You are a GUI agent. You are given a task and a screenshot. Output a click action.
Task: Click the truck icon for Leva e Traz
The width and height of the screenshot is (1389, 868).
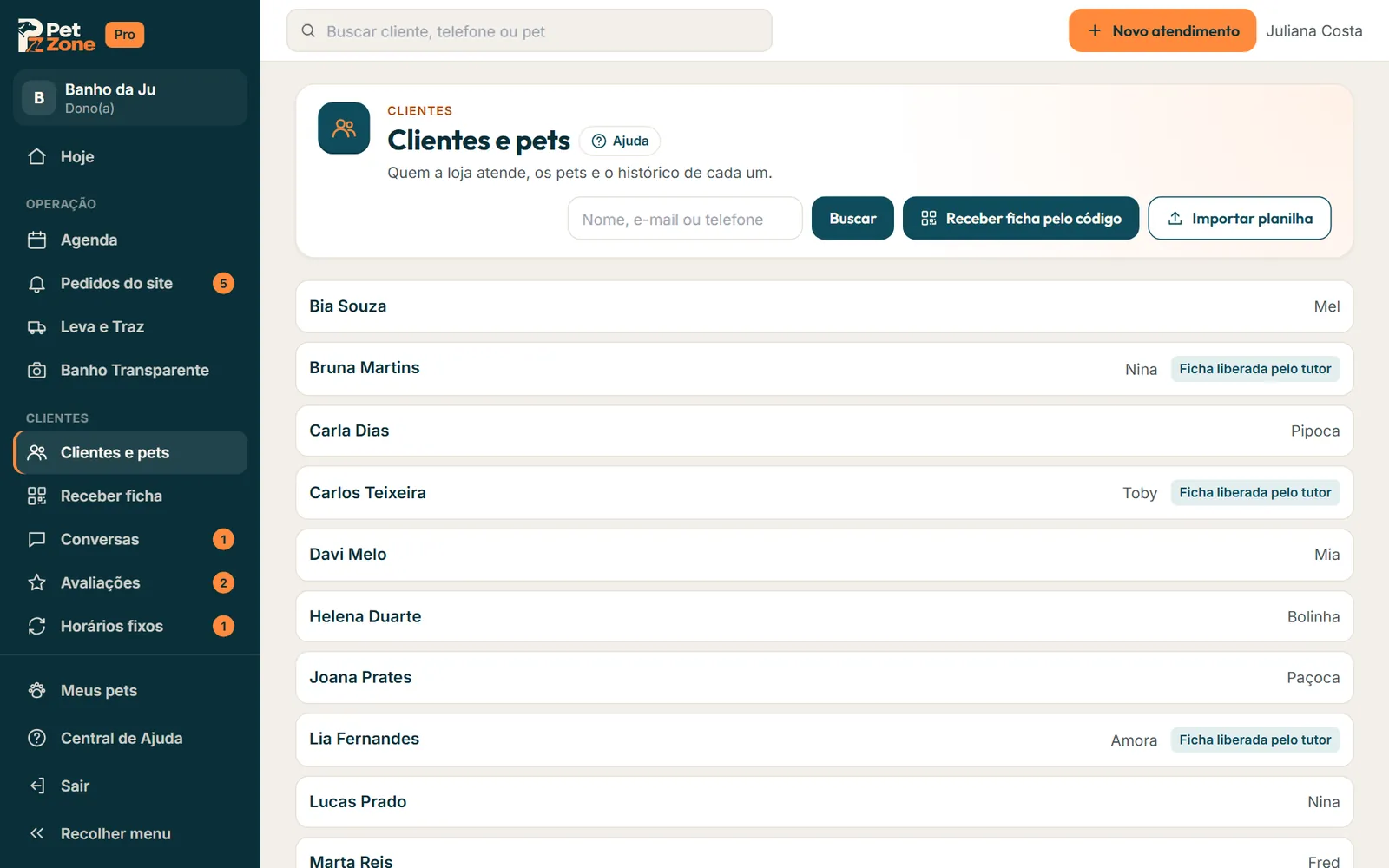click(x=36, y=327)
